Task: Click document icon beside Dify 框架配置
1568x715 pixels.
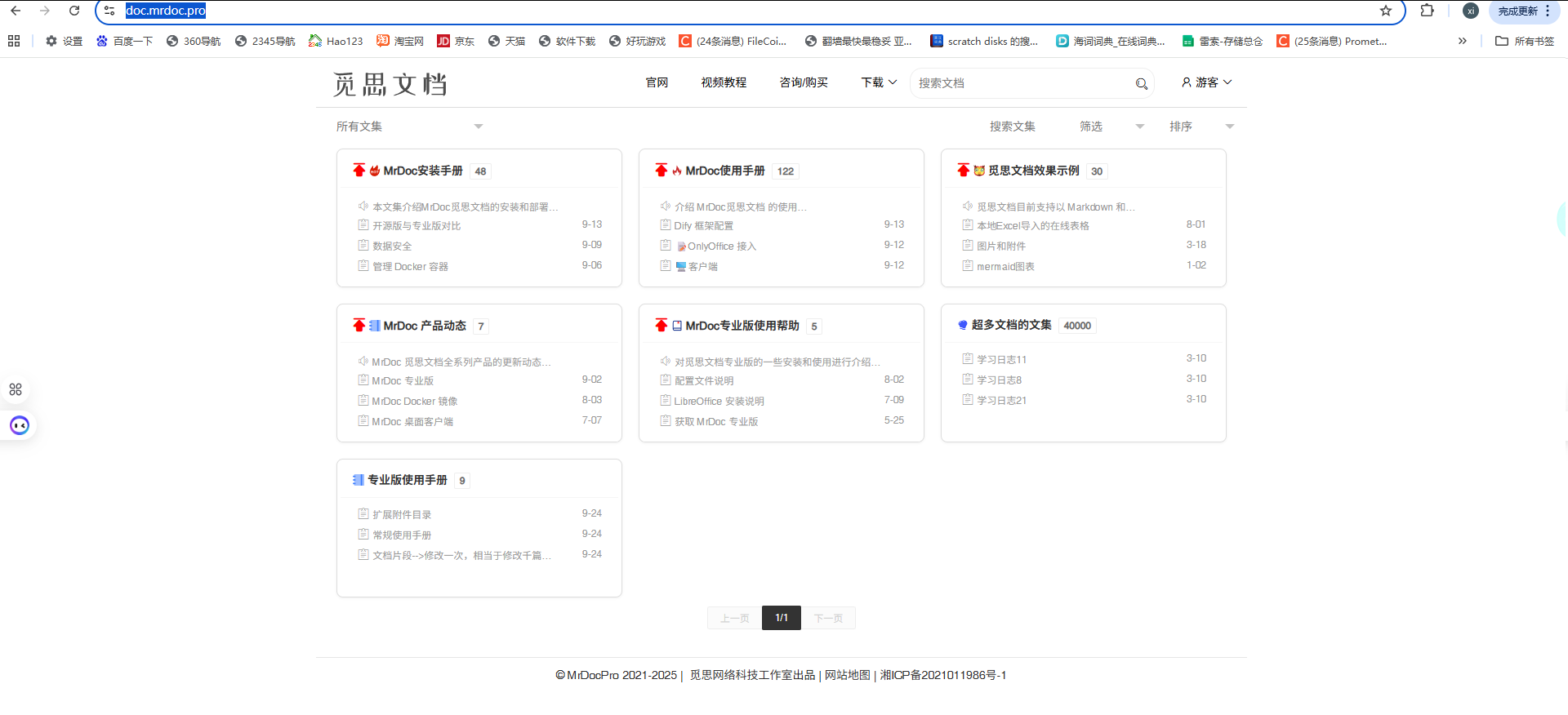Action: [666, 224]
